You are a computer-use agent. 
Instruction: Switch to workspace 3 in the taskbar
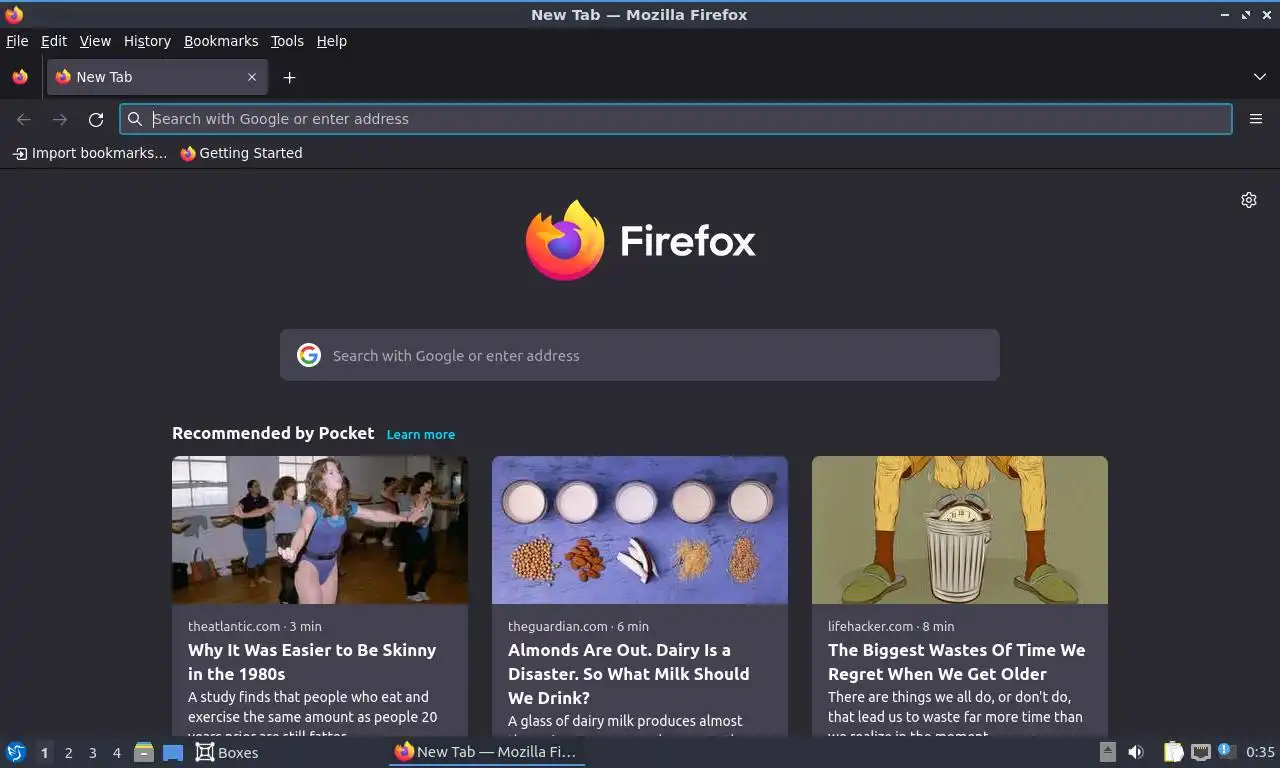(92, 753)
